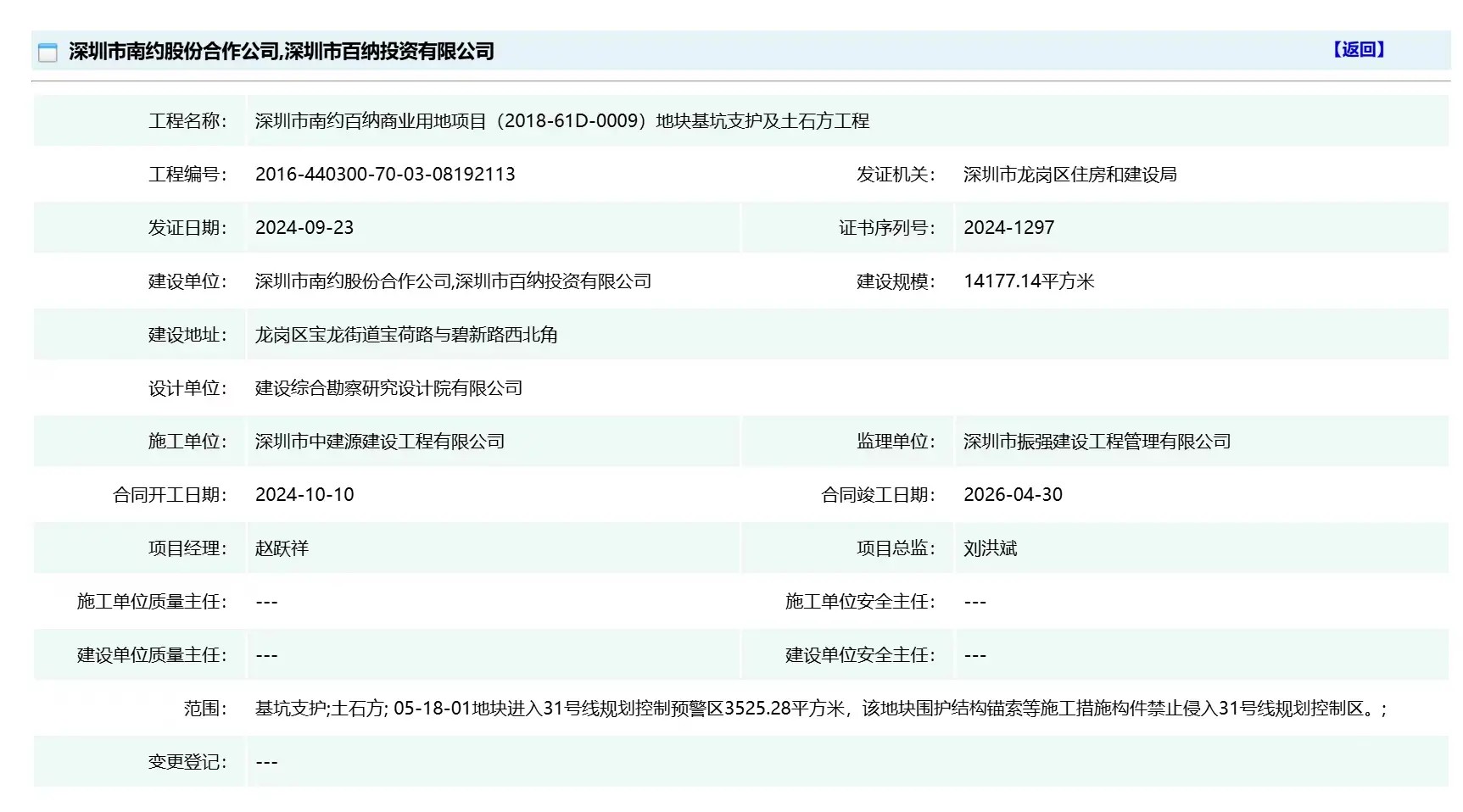Click the 【返回】 link to go back
1463x812 pixels.
pos(1358,50)
